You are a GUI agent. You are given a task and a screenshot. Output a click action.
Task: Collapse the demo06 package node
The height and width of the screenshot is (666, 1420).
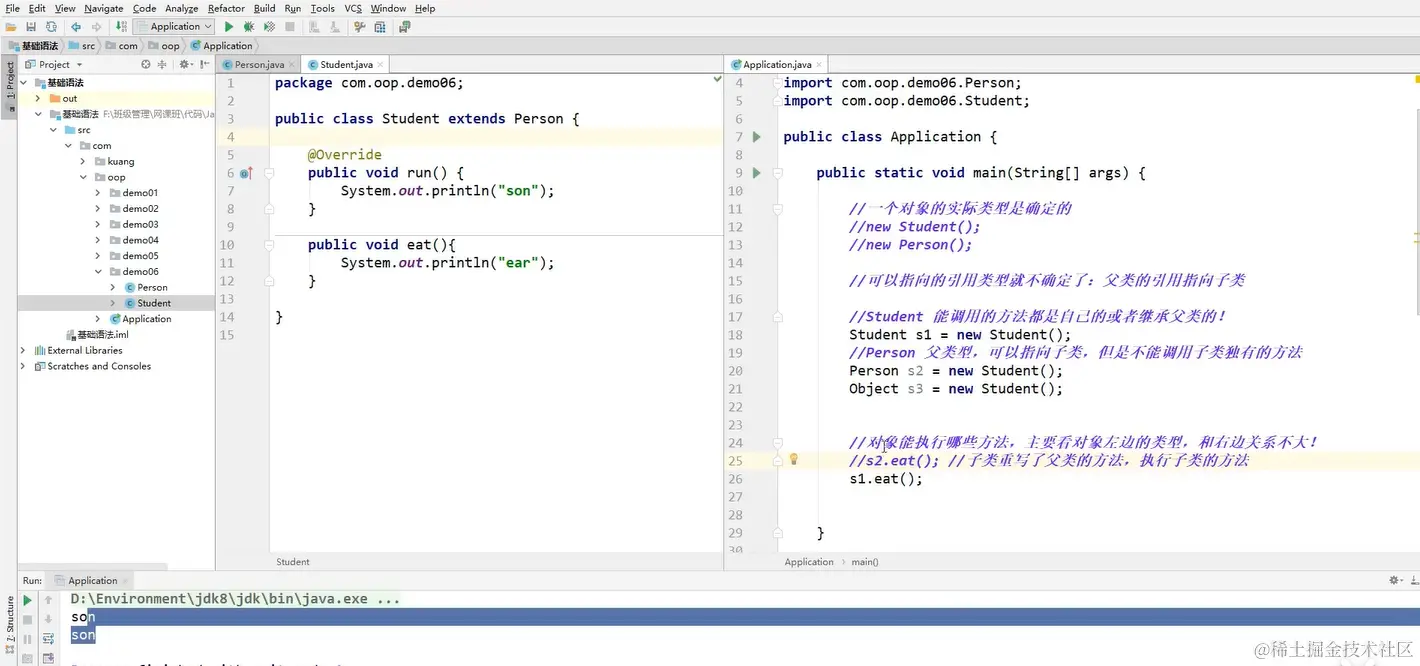(x=98, y=271)
